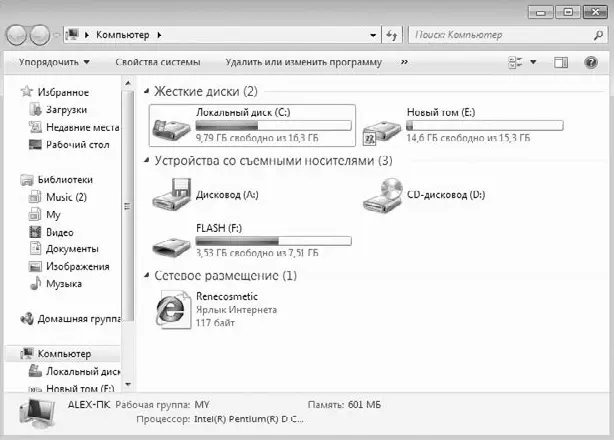
Task: Collapse the Сетевое размещение group
Action: [x=146, y=276]
